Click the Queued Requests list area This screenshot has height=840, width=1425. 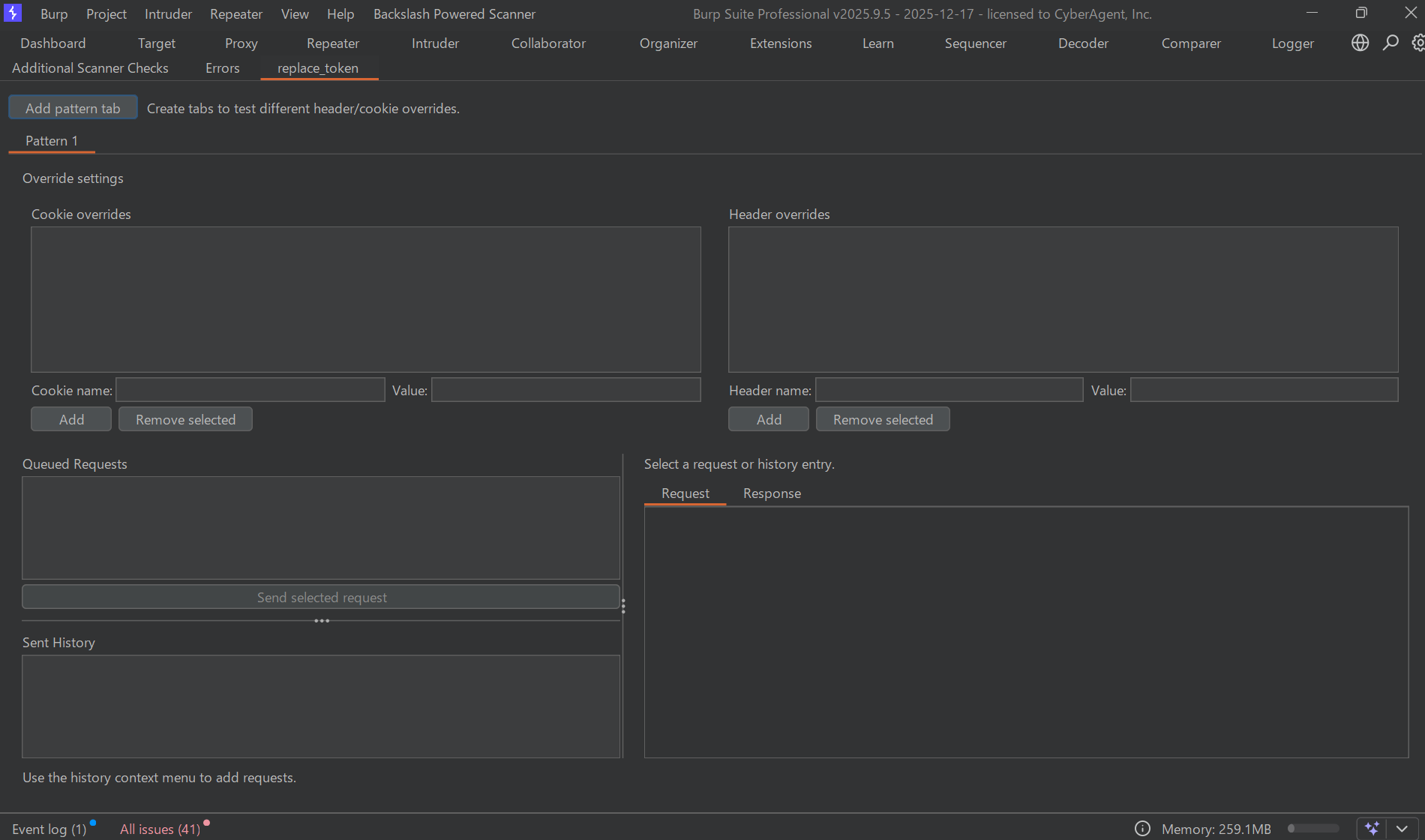tap(321, 528)
